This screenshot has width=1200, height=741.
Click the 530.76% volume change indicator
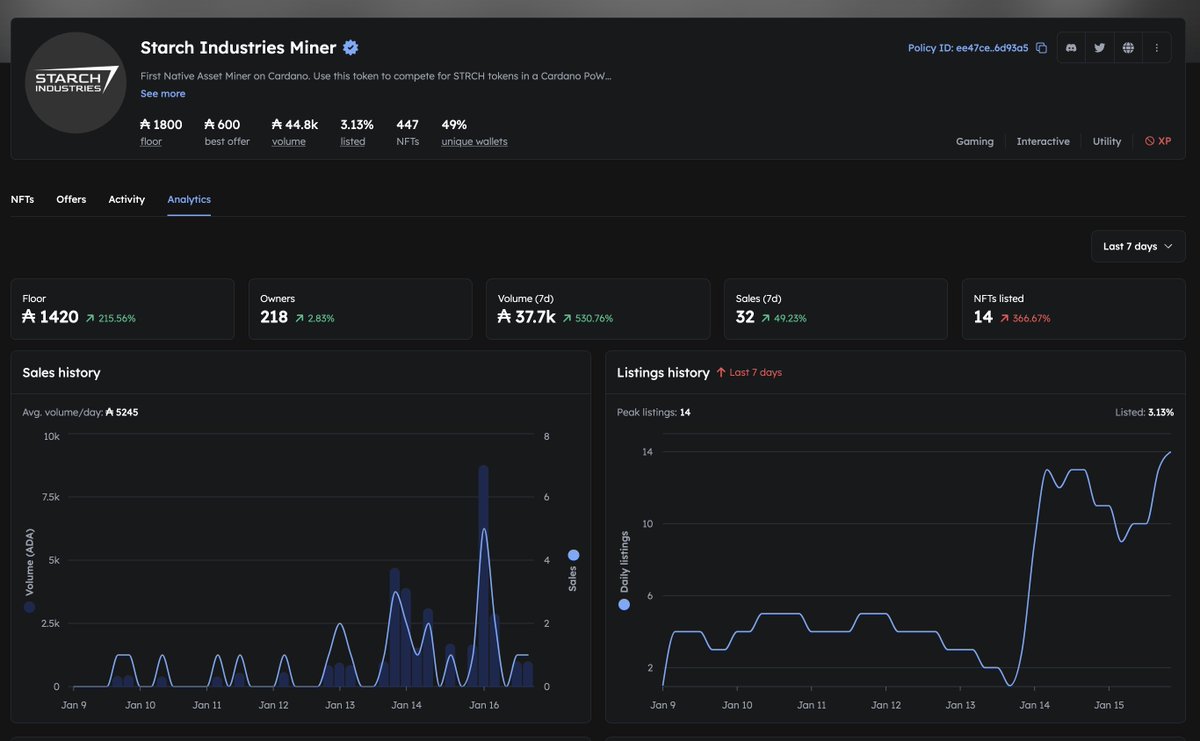pos(588,318)
